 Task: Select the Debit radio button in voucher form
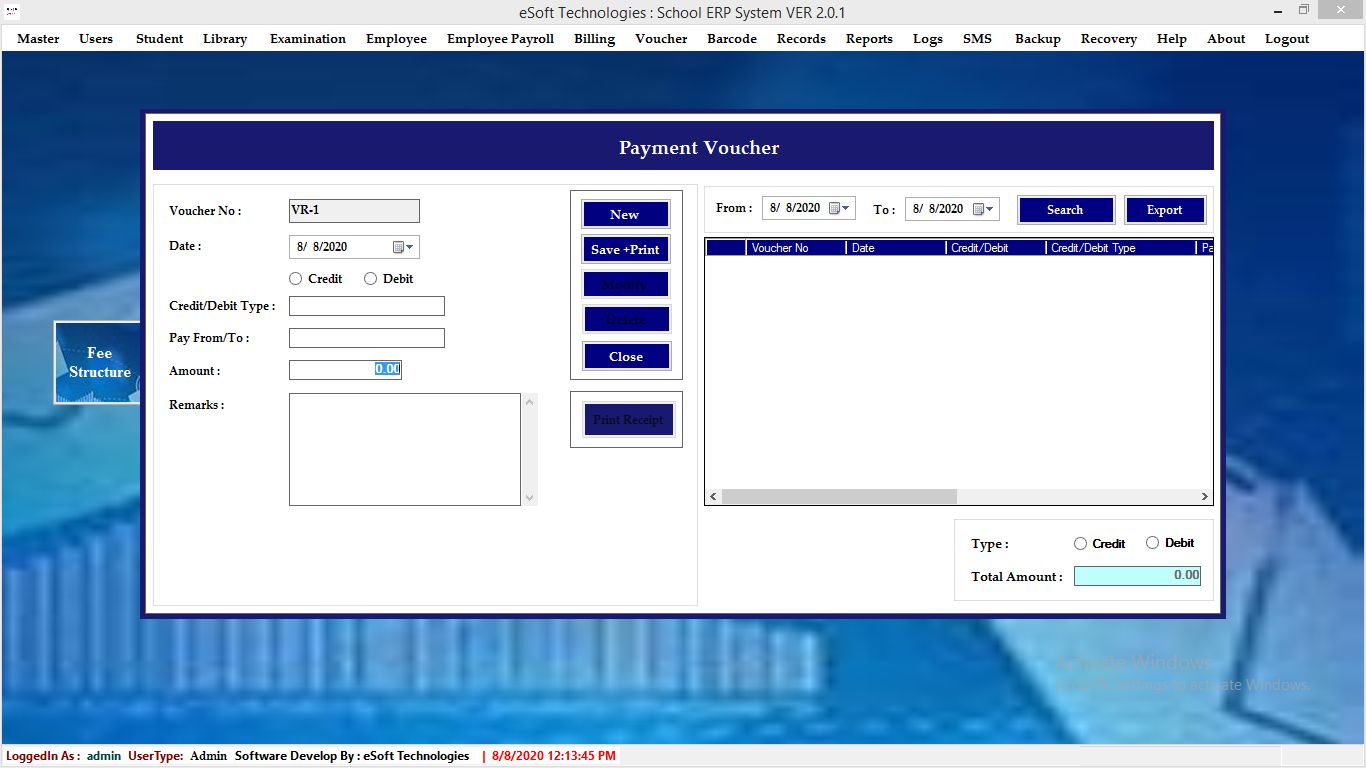(371, 279)
